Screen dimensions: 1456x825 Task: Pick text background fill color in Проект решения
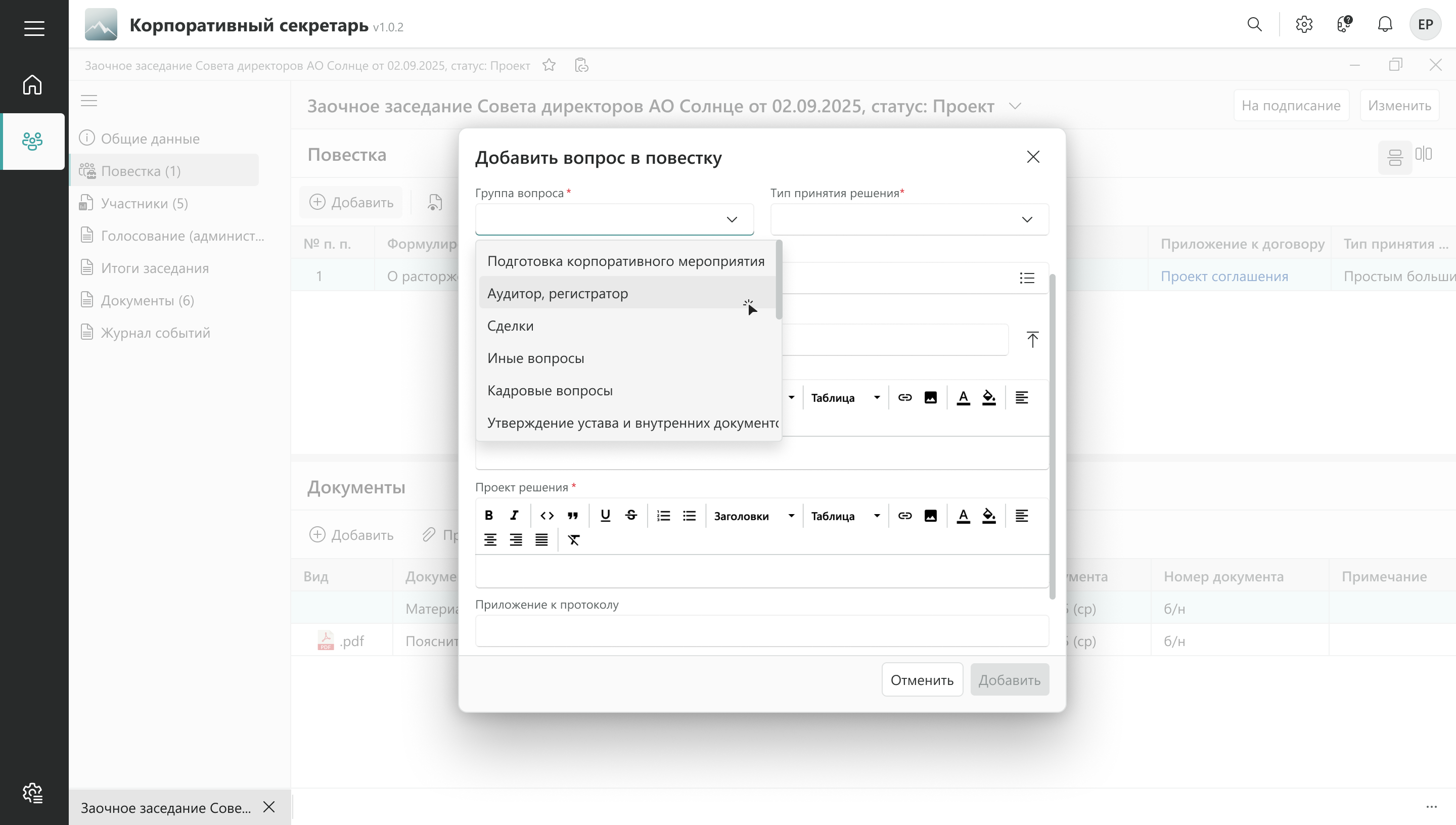988,516
